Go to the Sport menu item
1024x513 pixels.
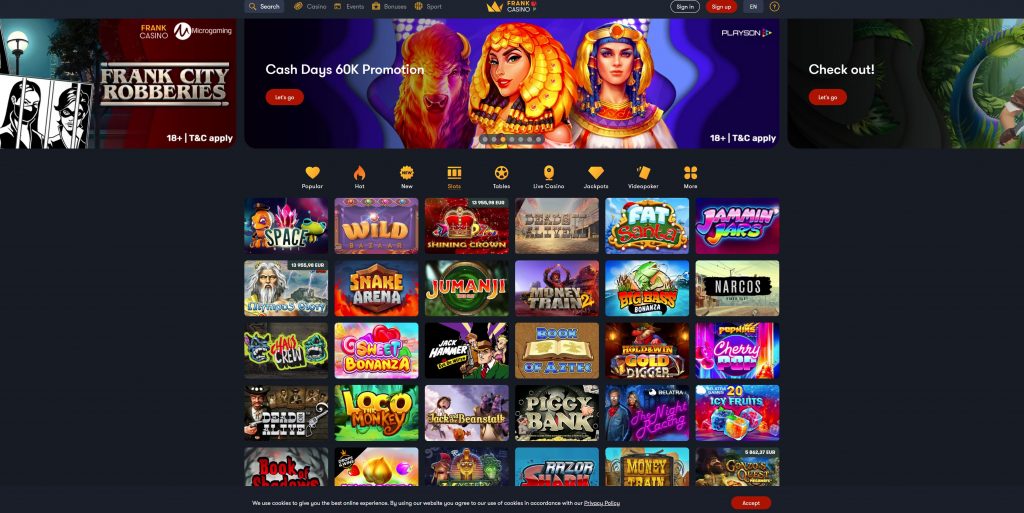(428, 7)
